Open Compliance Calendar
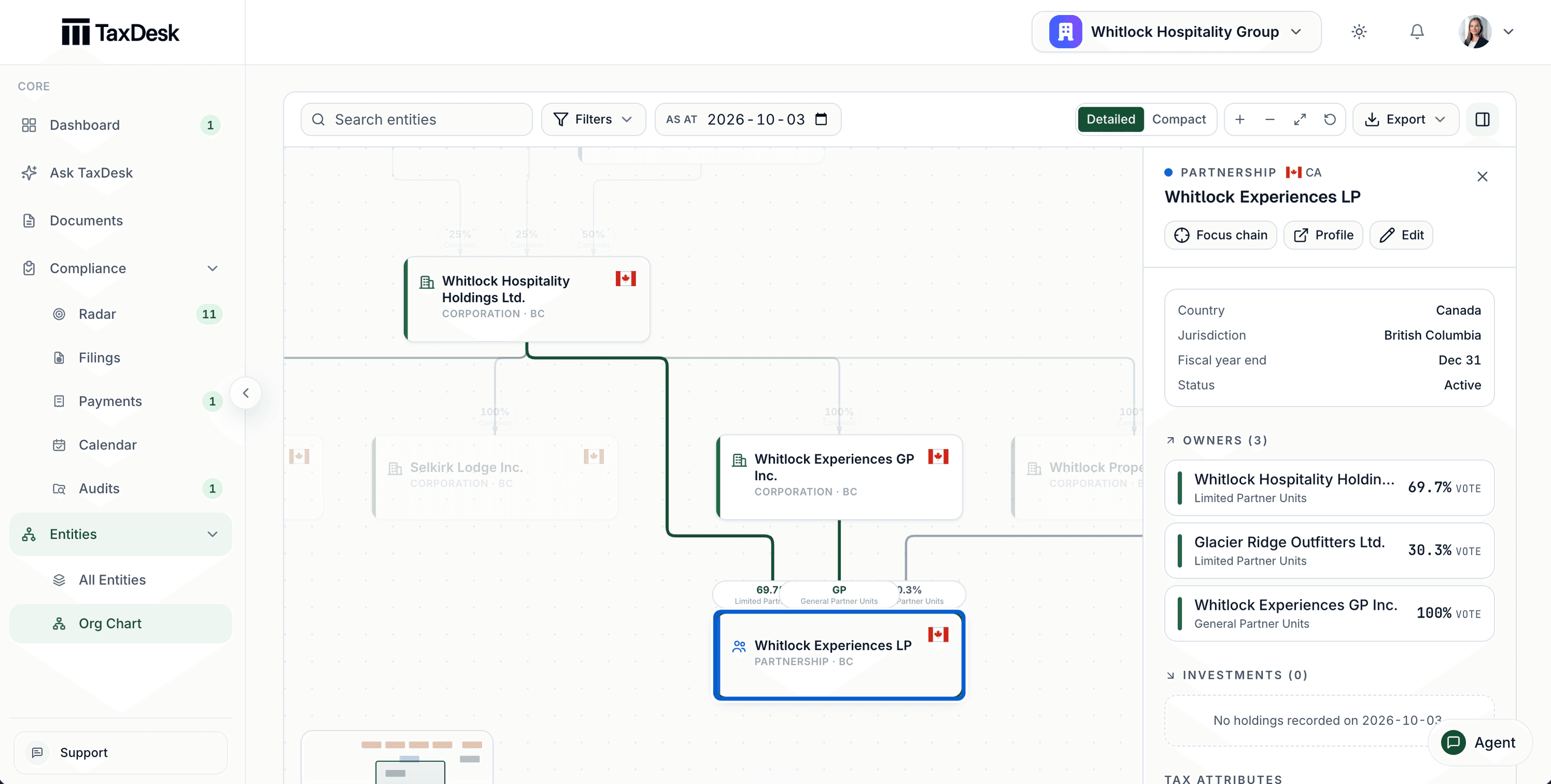Image resolution: width=1551 pixels, height=784 pixels. click(x=120, y=445)
